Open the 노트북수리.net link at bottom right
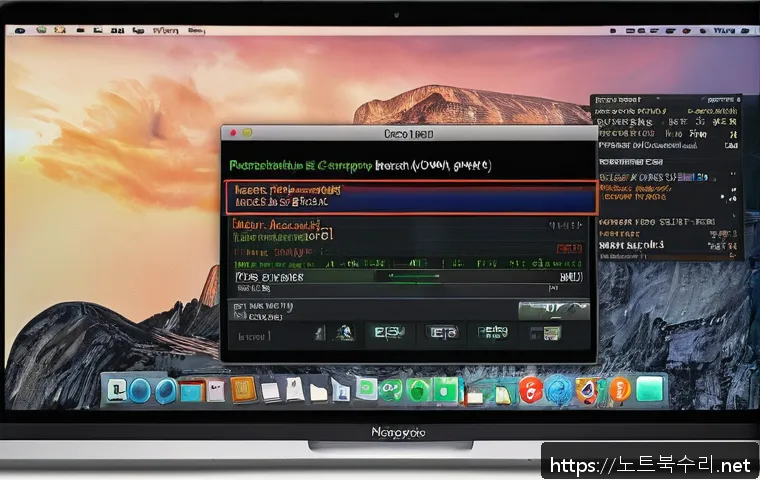Image resolution: width=760 pixels, height=480 pixels. tap(649, 465)
